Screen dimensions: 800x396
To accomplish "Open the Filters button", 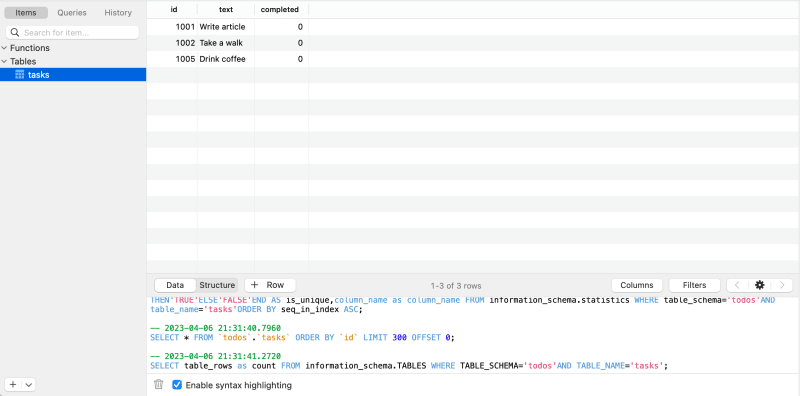I will tap(694, 285).
